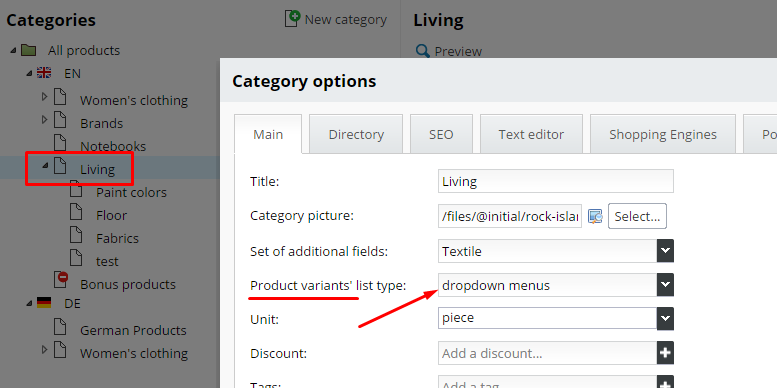Image resolution: width=777 pixels, height=388 pixels.
Task: Click the Add a discount input field
Action: (x=548, y=353)
